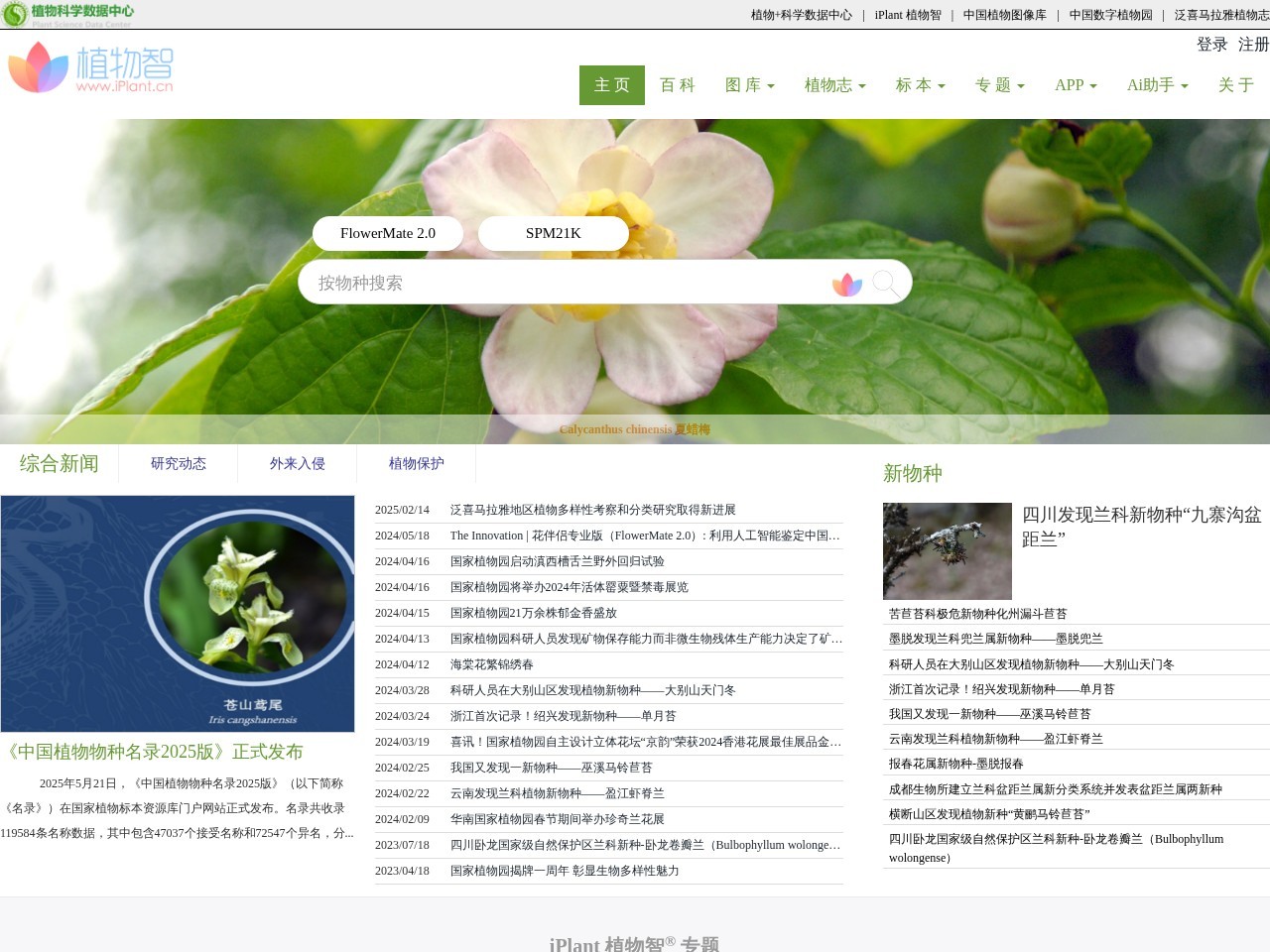Open the 关于 menu item
Screen dimensions: 1270x952
[x=1233, y=85]
